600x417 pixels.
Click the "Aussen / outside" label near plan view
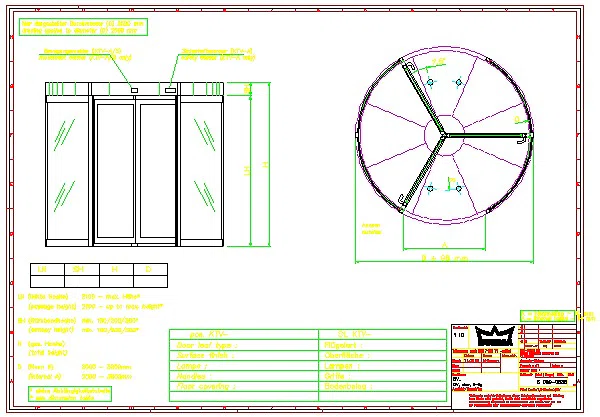(372, 229)
